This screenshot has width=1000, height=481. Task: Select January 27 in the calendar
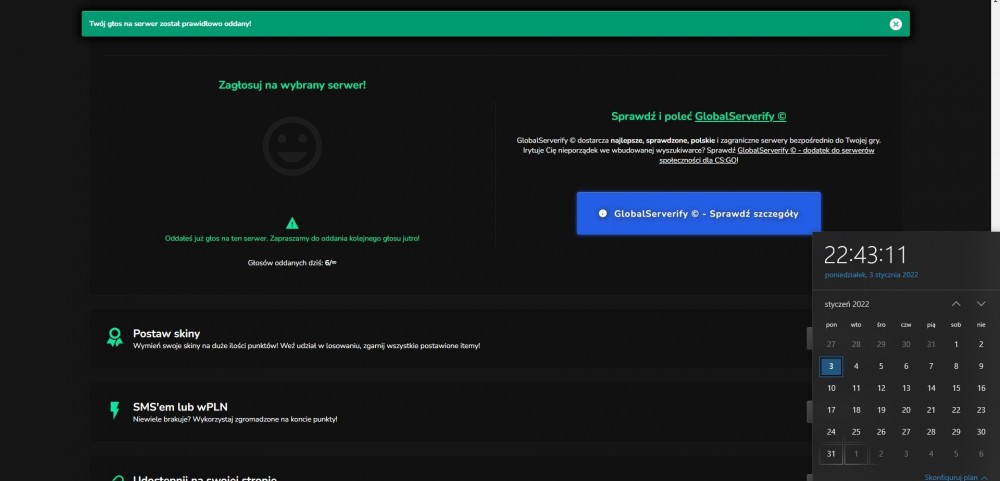pyautogui.click(x=906, y=432)
